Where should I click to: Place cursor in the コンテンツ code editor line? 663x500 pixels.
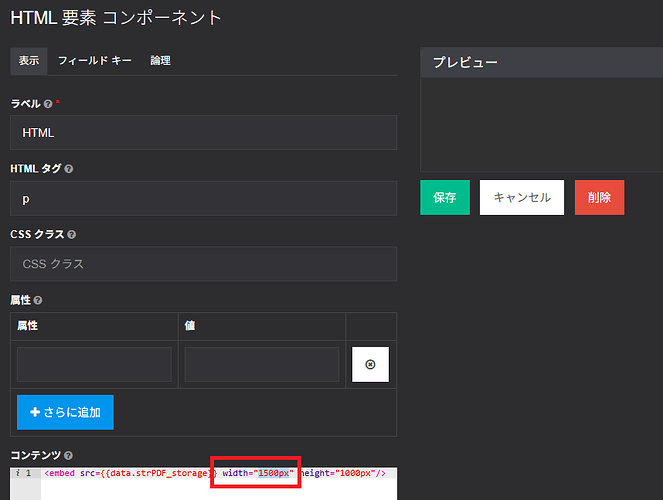(x=219, y=473)
